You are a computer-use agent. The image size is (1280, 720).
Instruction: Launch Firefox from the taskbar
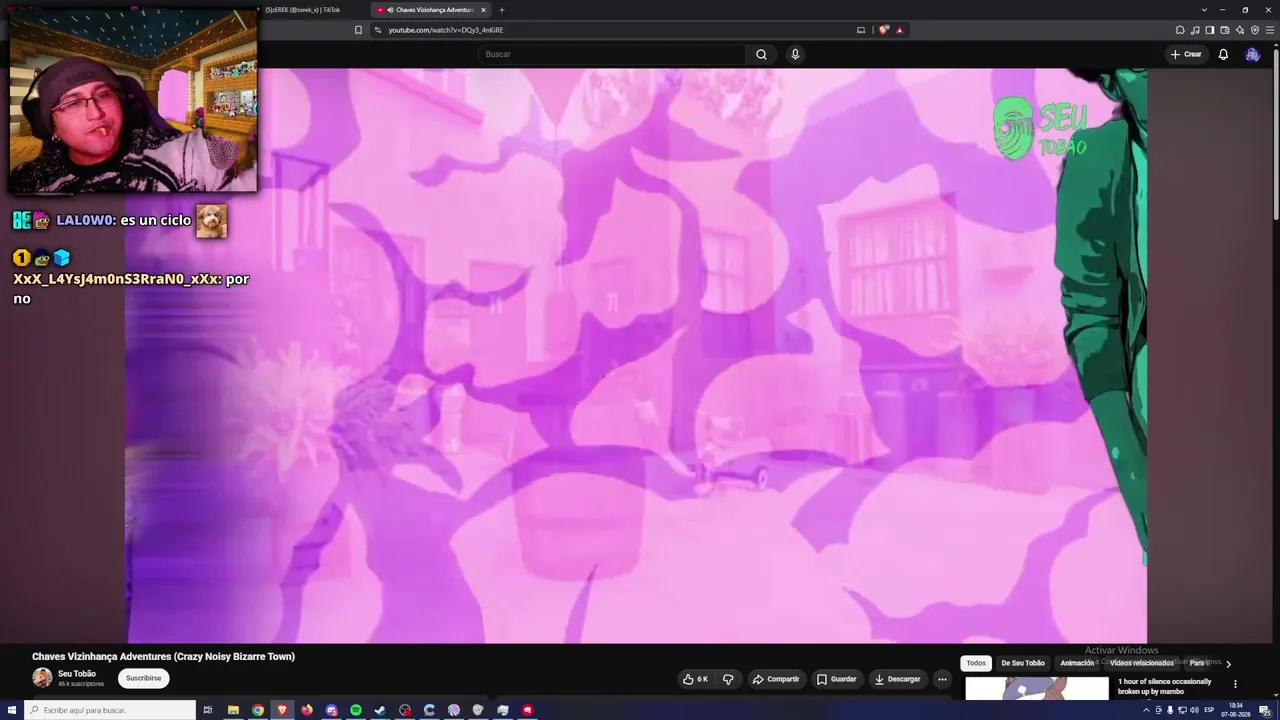(x=307, y=710)
